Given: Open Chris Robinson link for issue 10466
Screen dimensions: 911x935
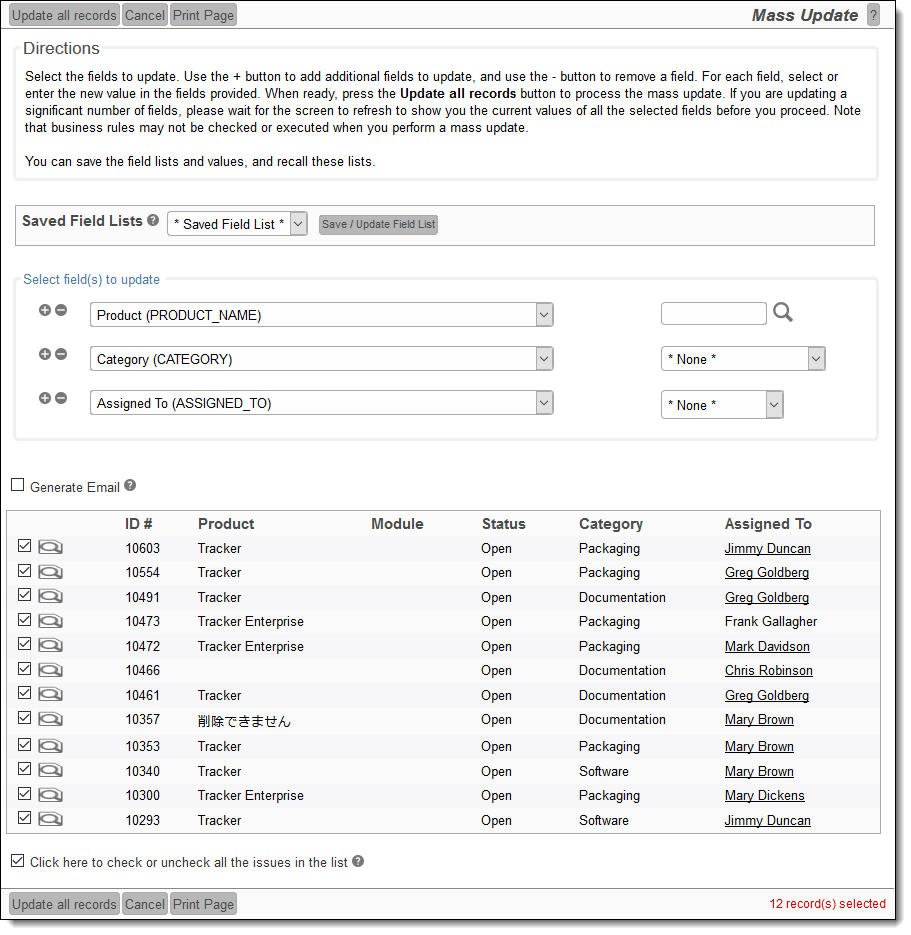Looking at the screenshot, I should (769, 670).
